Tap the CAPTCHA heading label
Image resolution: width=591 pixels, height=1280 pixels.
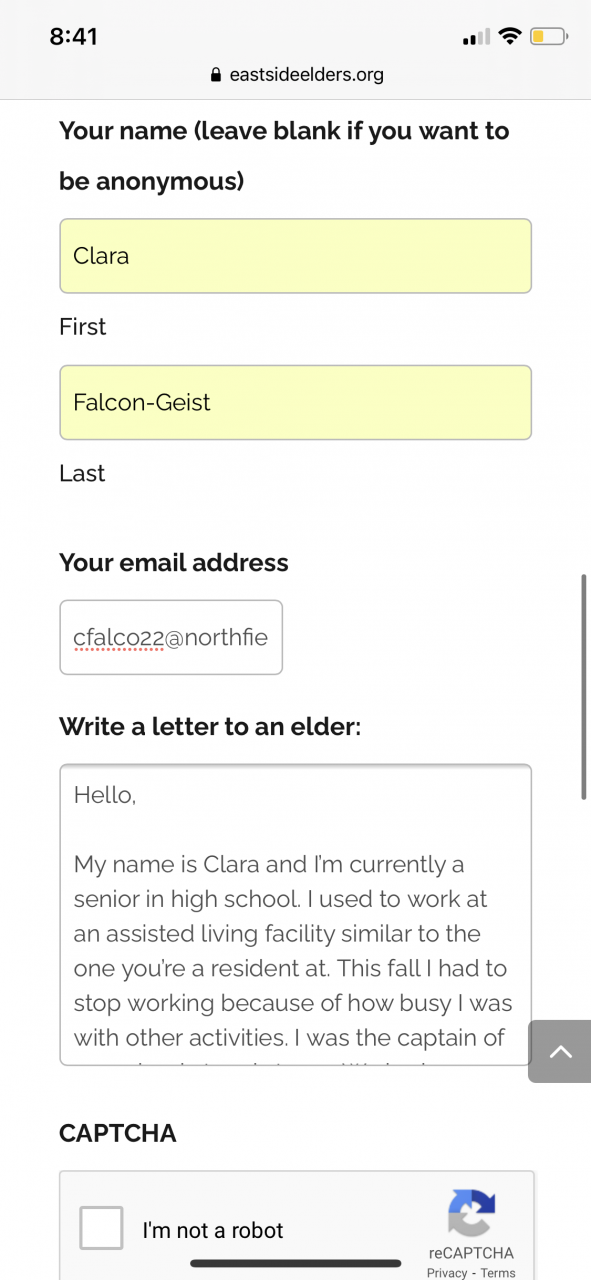point(118,1133)
